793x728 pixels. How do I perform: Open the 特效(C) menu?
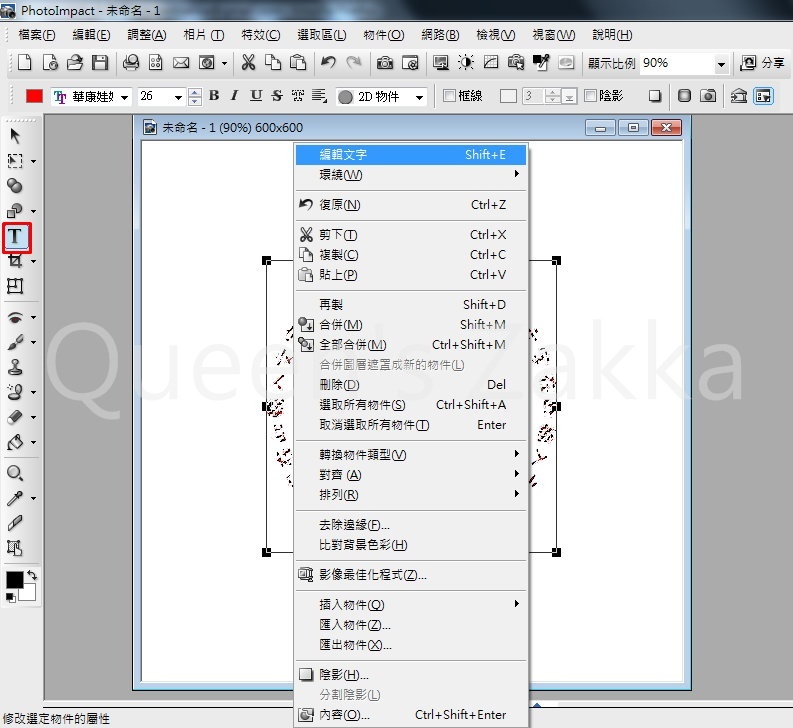pos(260,34)
